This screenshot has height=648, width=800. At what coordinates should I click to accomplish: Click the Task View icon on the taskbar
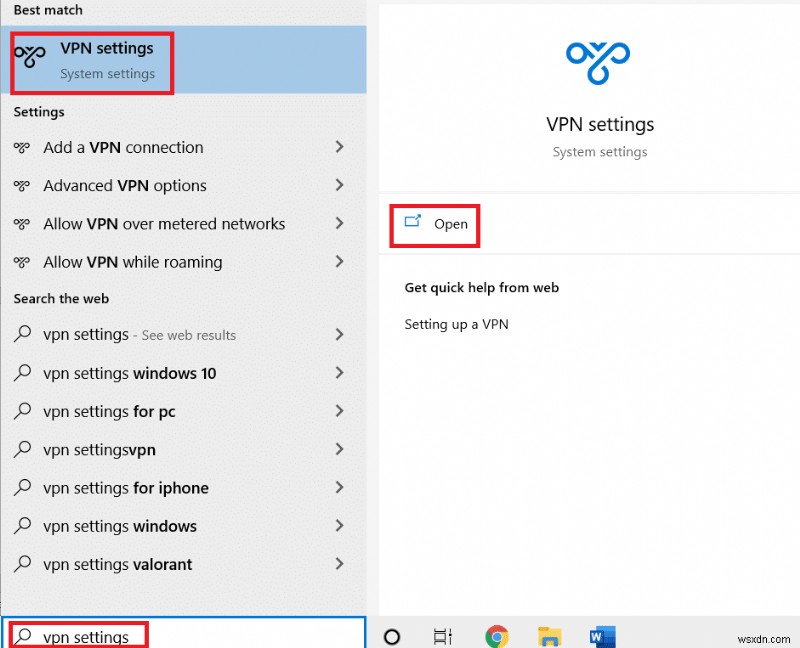tap(443, 636)
